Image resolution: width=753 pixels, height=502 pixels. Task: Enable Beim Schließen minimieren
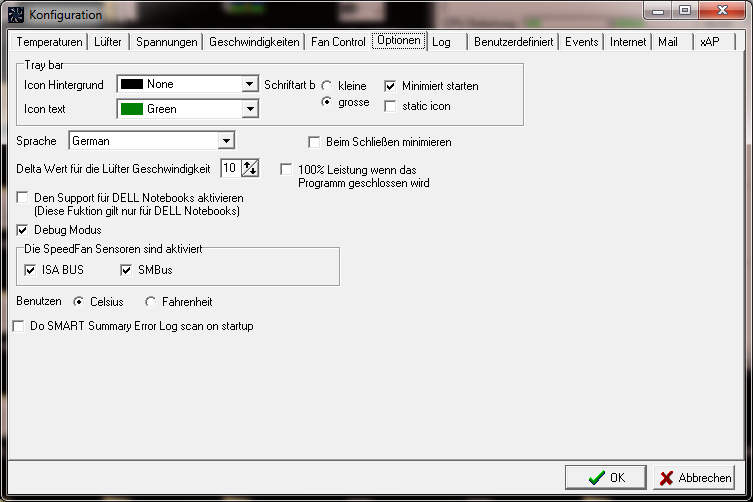click(x=315, y=142)
